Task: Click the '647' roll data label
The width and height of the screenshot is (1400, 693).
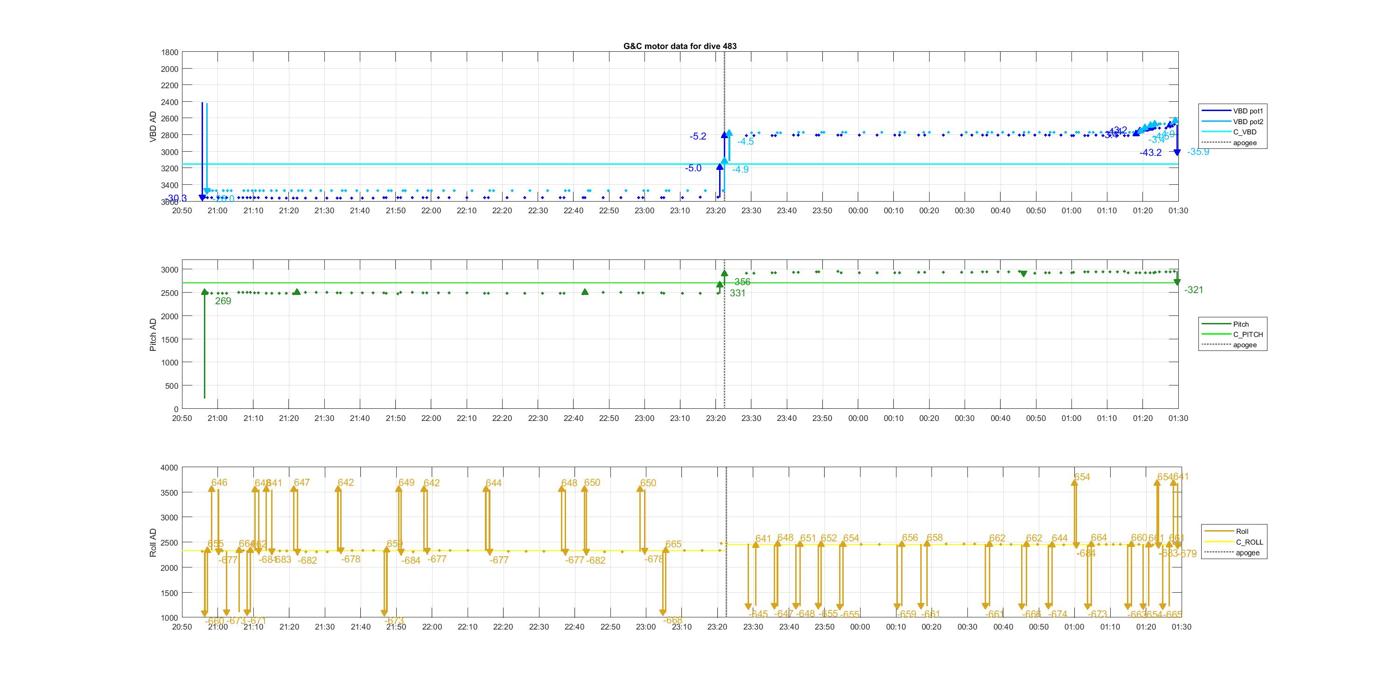Action: click(x=302, y=483)
